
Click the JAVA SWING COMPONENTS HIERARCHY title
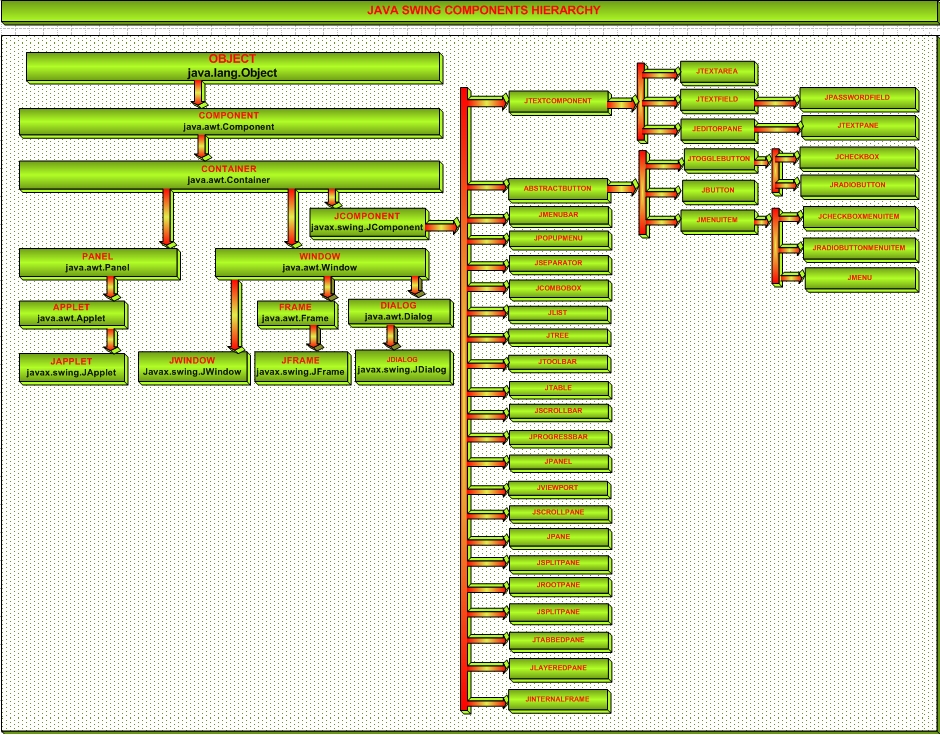483,10
